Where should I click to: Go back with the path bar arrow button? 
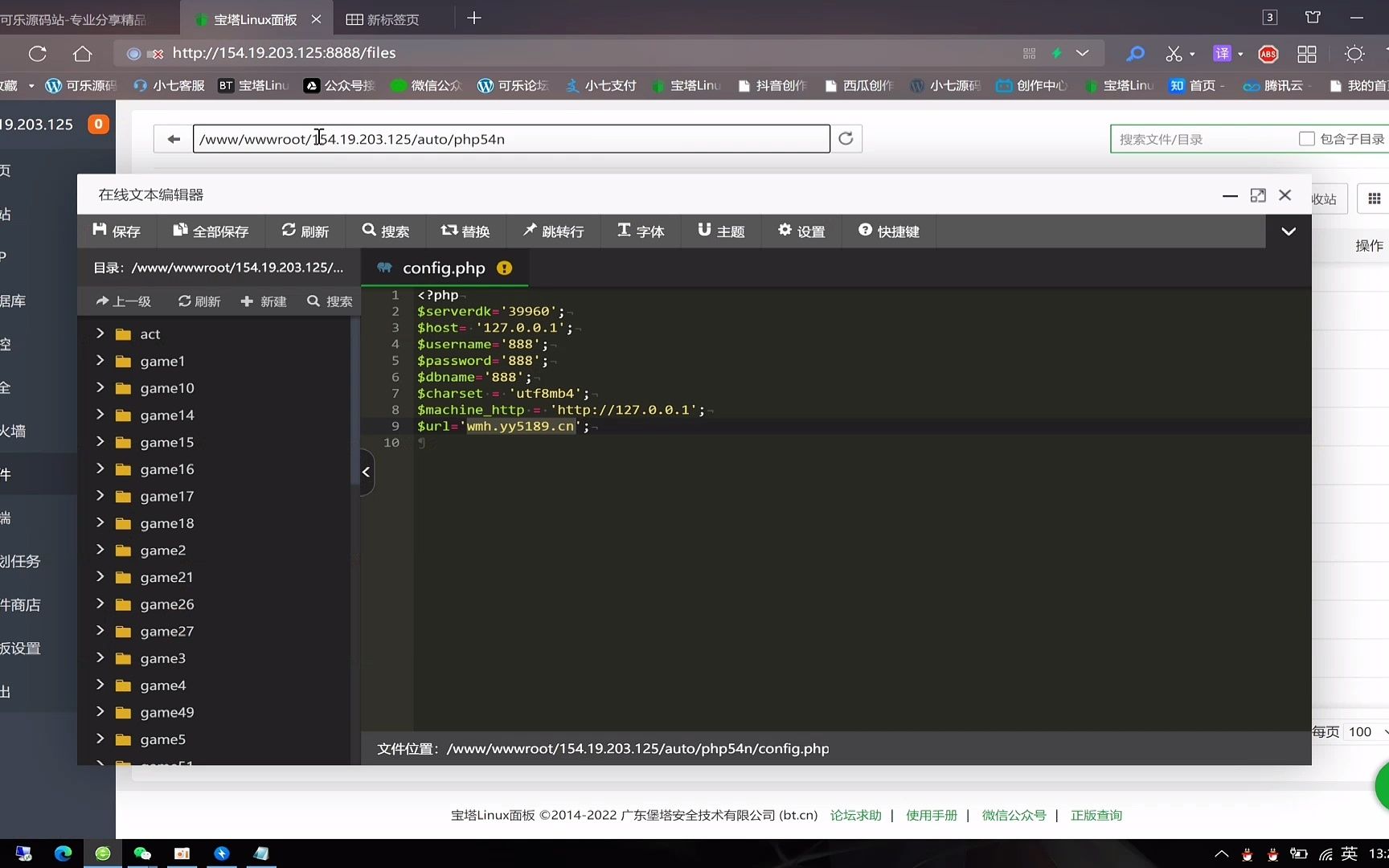click(174, 139)
